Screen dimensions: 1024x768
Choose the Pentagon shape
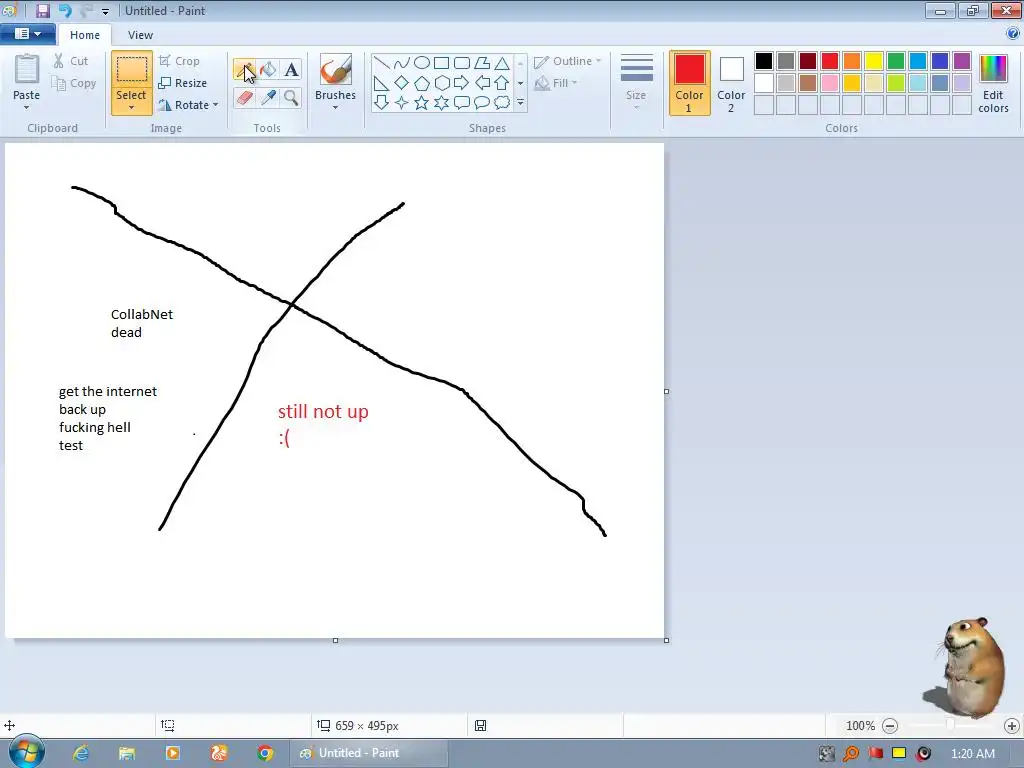tap(422, 83)
